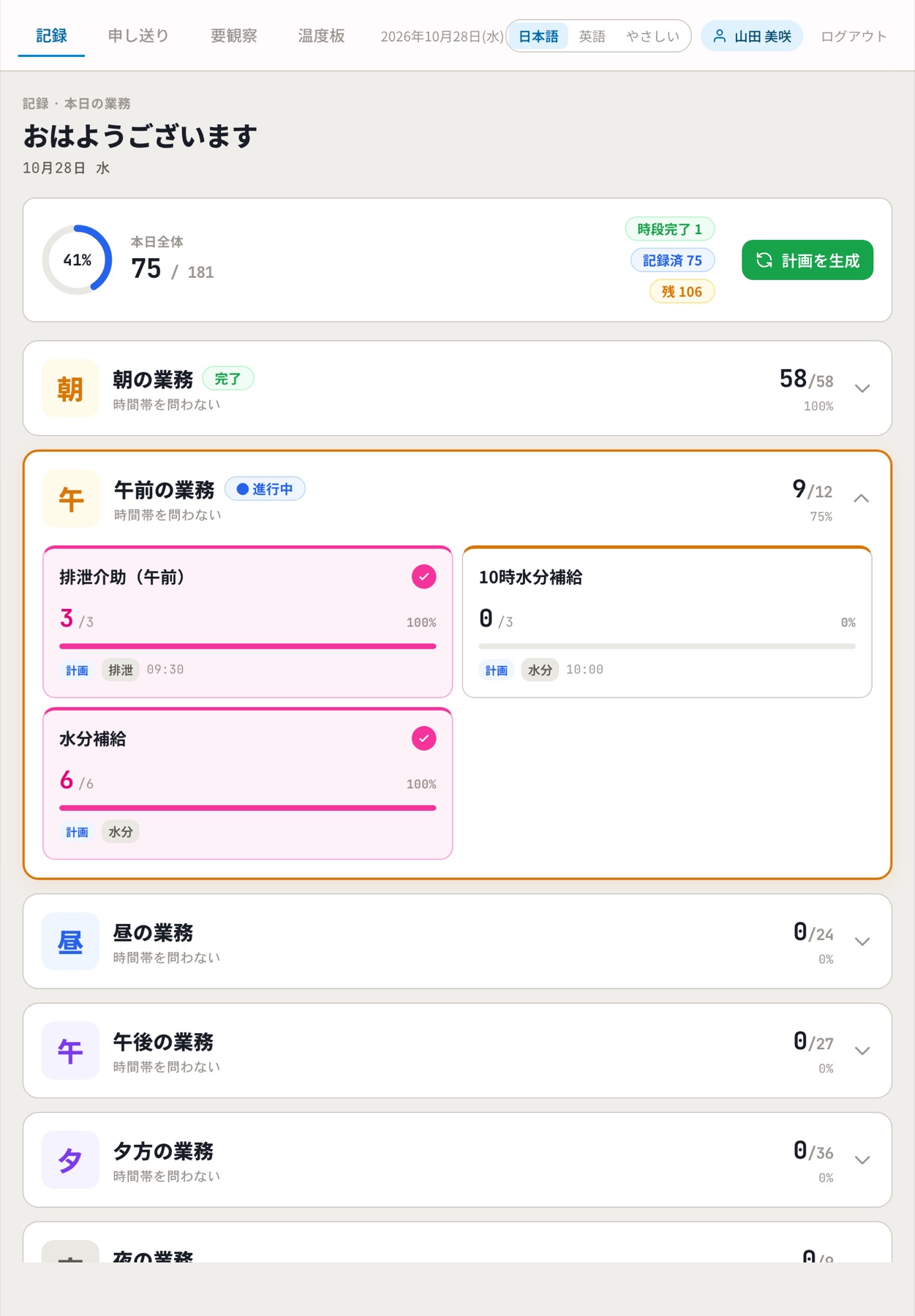This screenshot has height=1316, width=915.
Task: Switch to the 要観察 tab
Action: [233, 36]
